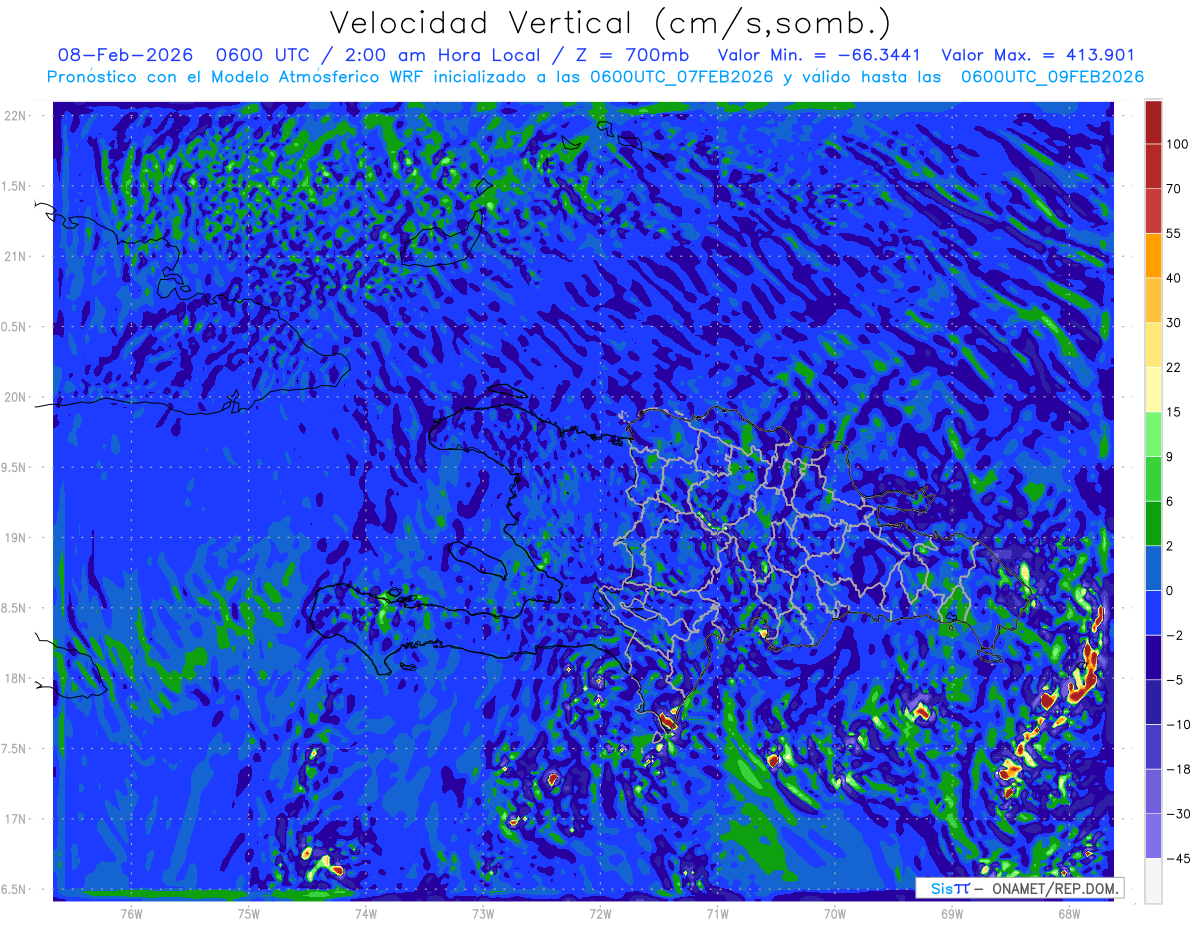The image size is (1200, 927).
Task: Click the '22N' latitude label
Action: click(15, 115)
